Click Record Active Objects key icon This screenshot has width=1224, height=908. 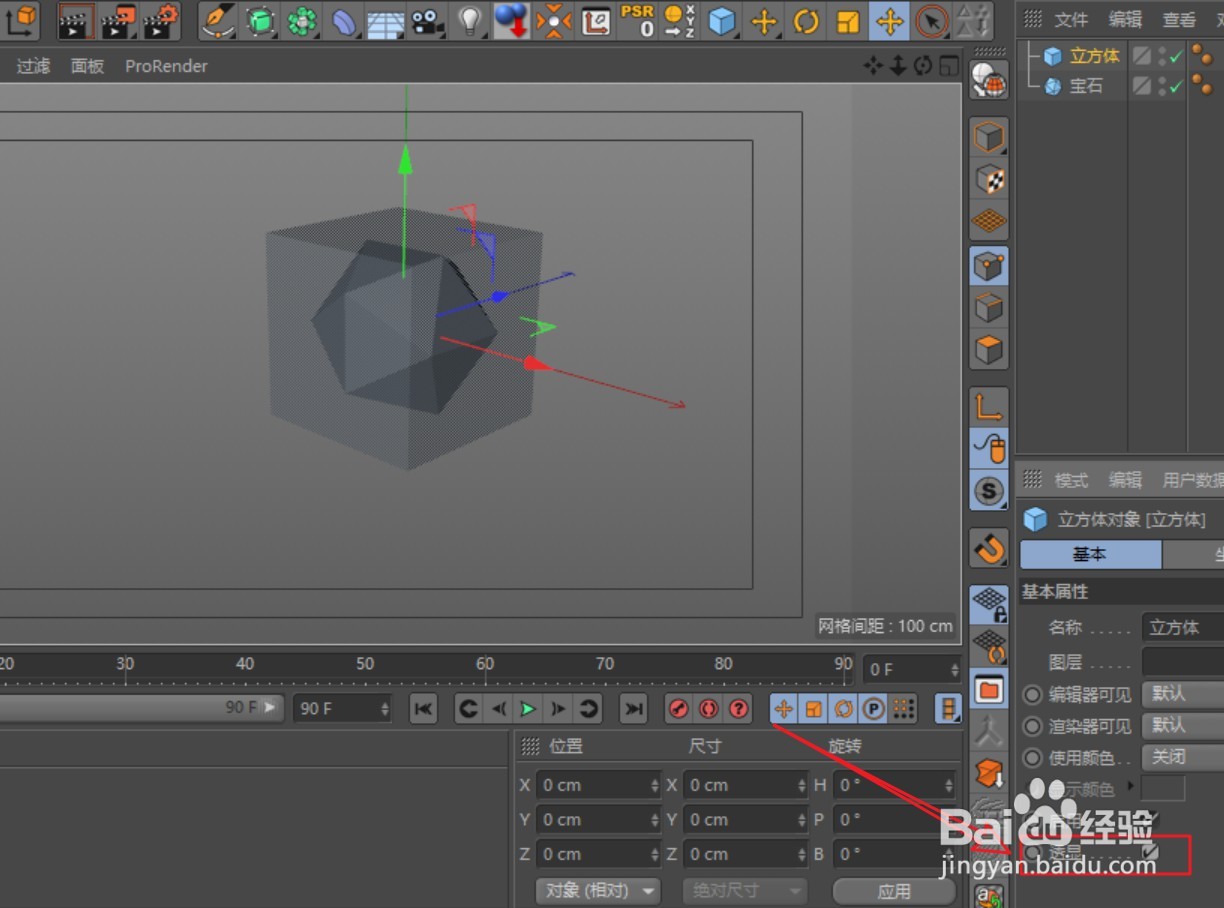click(679, 709)
